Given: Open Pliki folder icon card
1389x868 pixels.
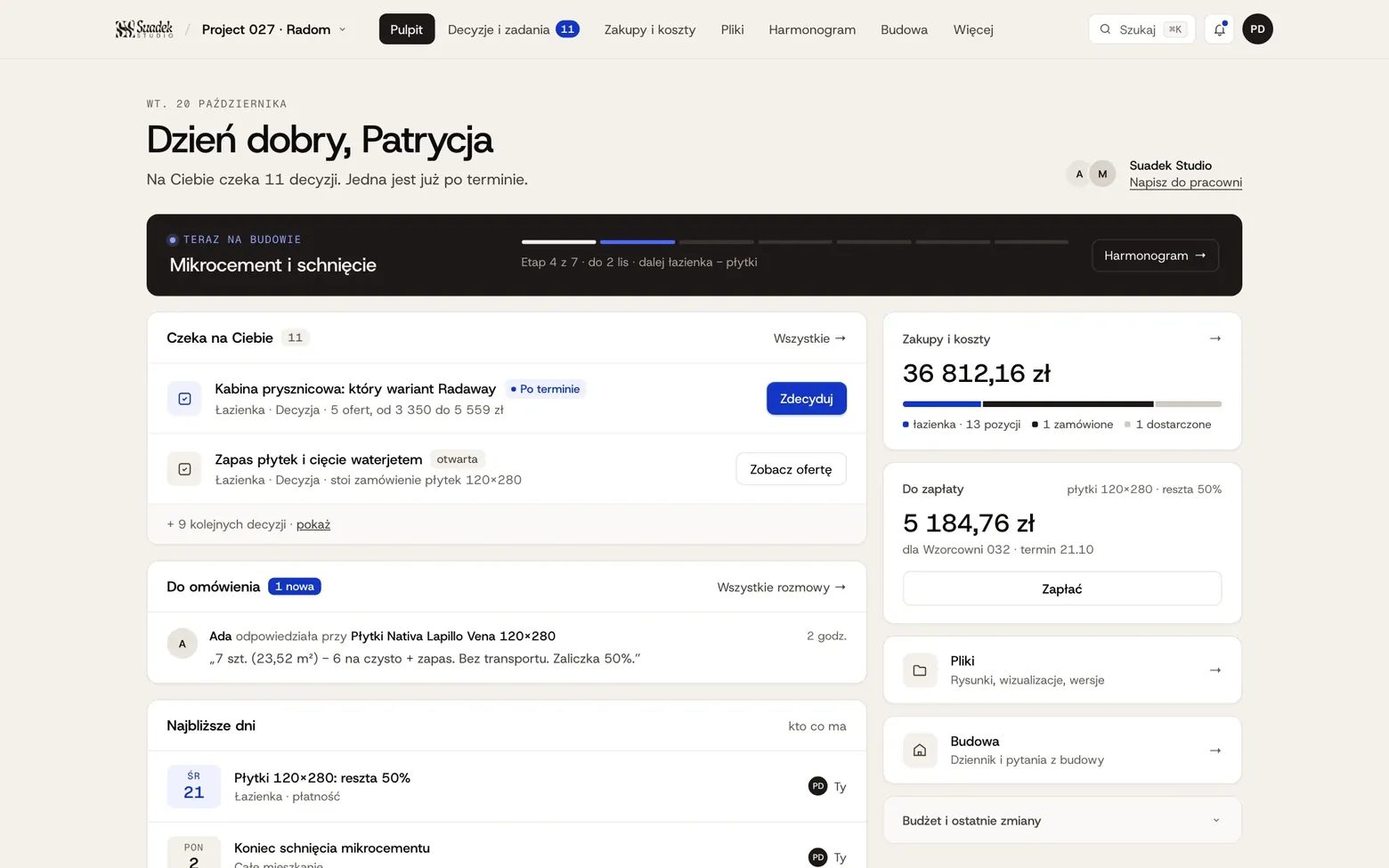Looking at the screenshot, I should tap(920, 670).
